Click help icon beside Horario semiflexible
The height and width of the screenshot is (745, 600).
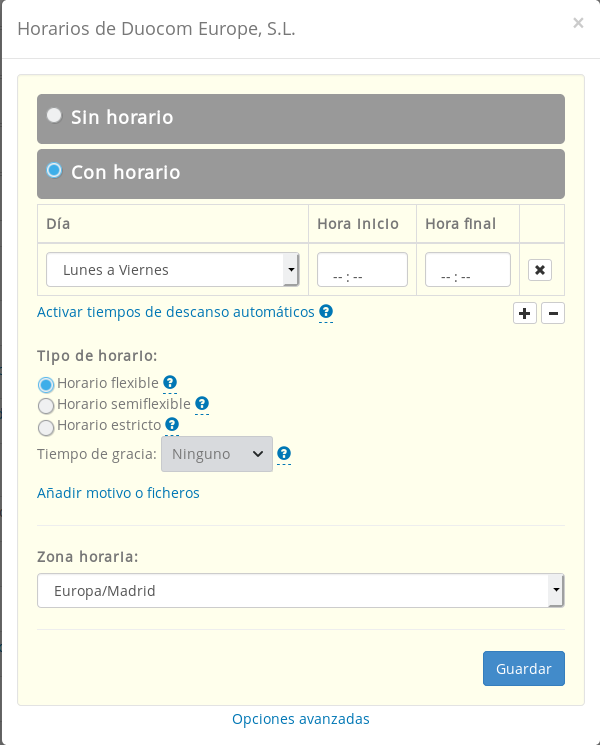click(202, 403)
